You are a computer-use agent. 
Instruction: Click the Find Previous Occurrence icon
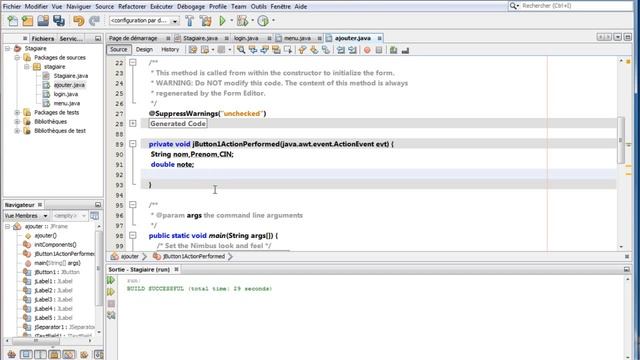[253, 50]
